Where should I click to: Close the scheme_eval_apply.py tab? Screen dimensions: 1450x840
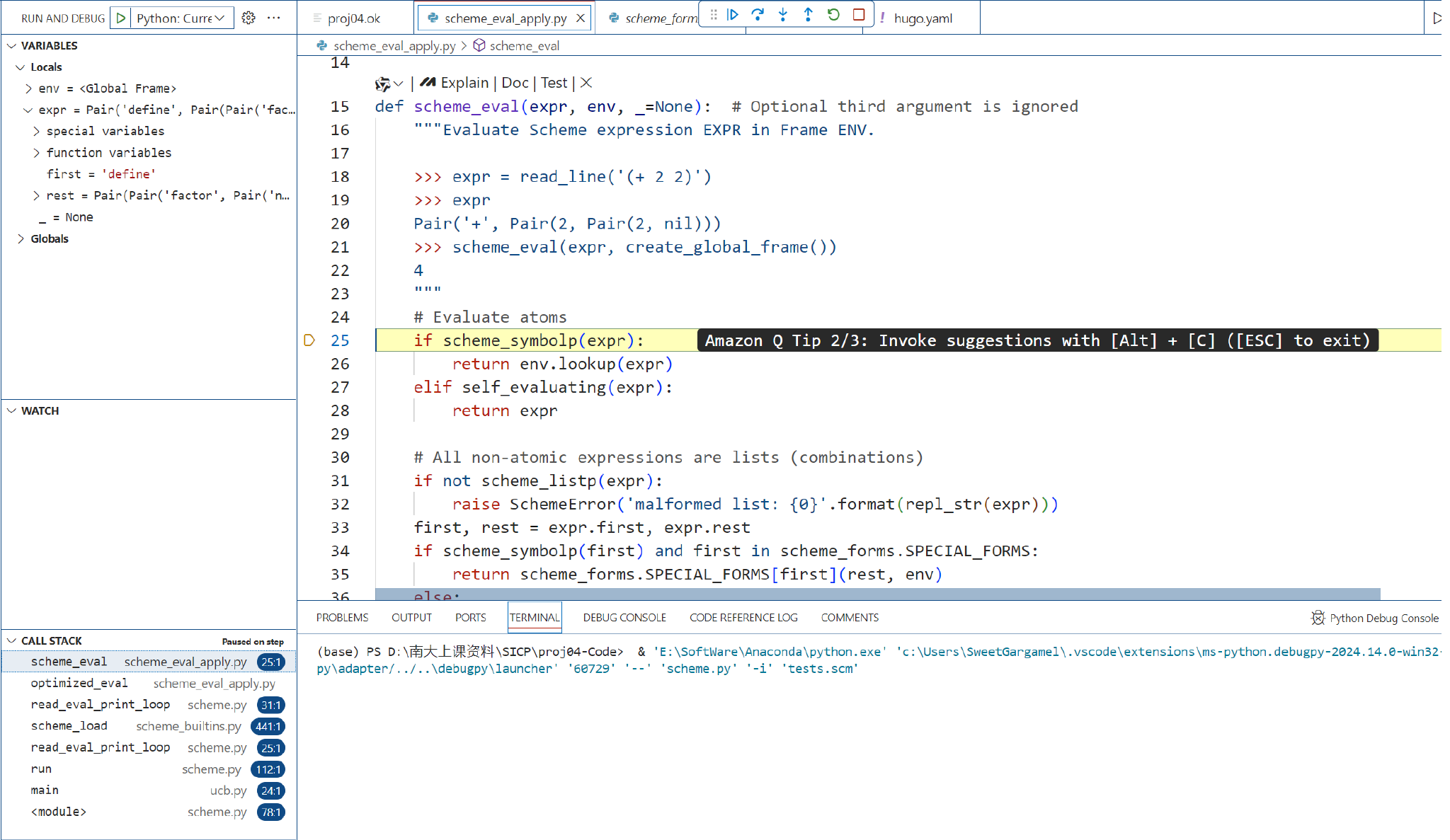tap(581, 18)
